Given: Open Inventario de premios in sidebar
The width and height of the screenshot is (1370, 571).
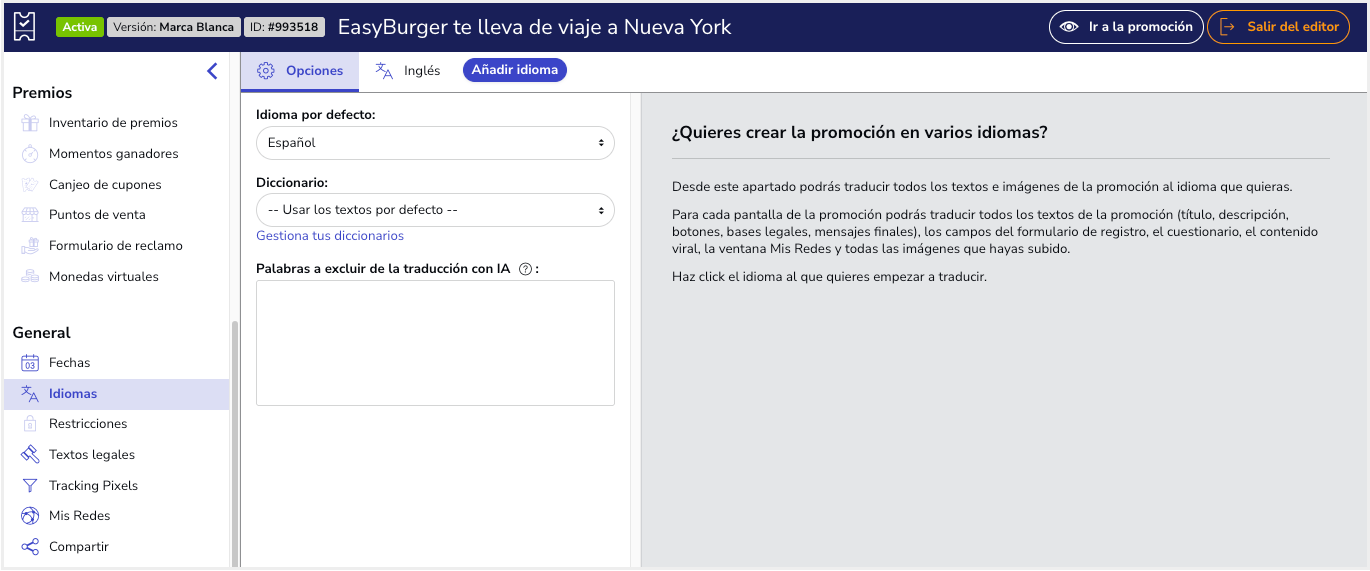Looking at the screenshot, I should tap(116, 123).
